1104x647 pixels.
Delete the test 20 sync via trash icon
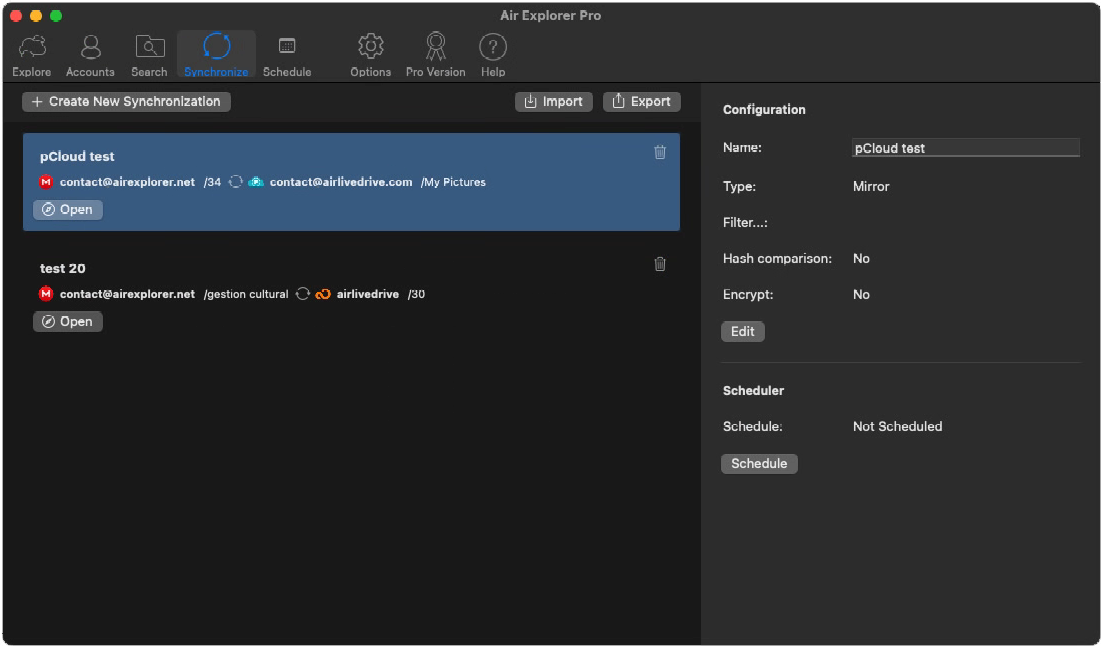659,264
